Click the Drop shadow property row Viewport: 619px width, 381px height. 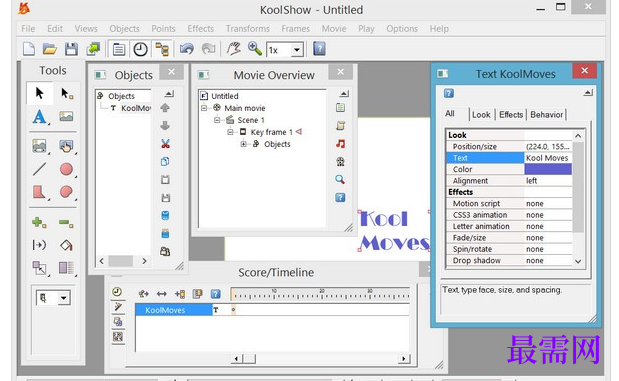[509, 261]
